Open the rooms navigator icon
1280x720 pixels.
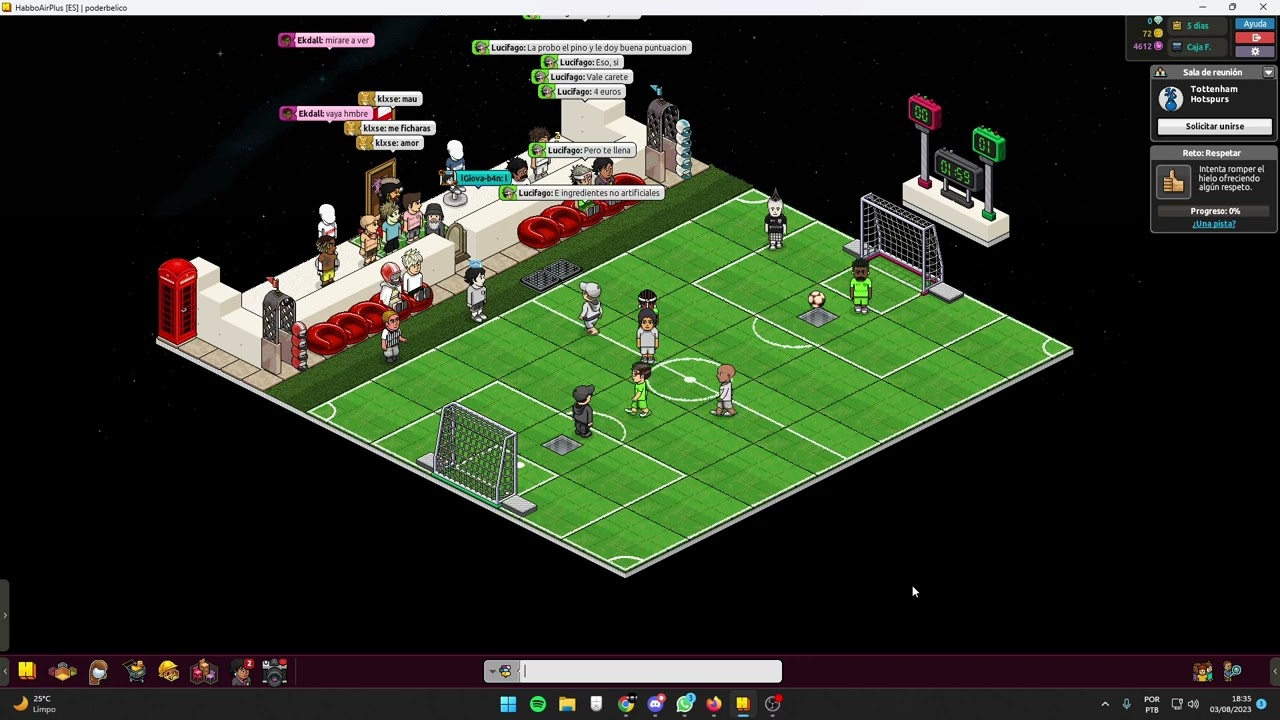(x=63, y=672)
